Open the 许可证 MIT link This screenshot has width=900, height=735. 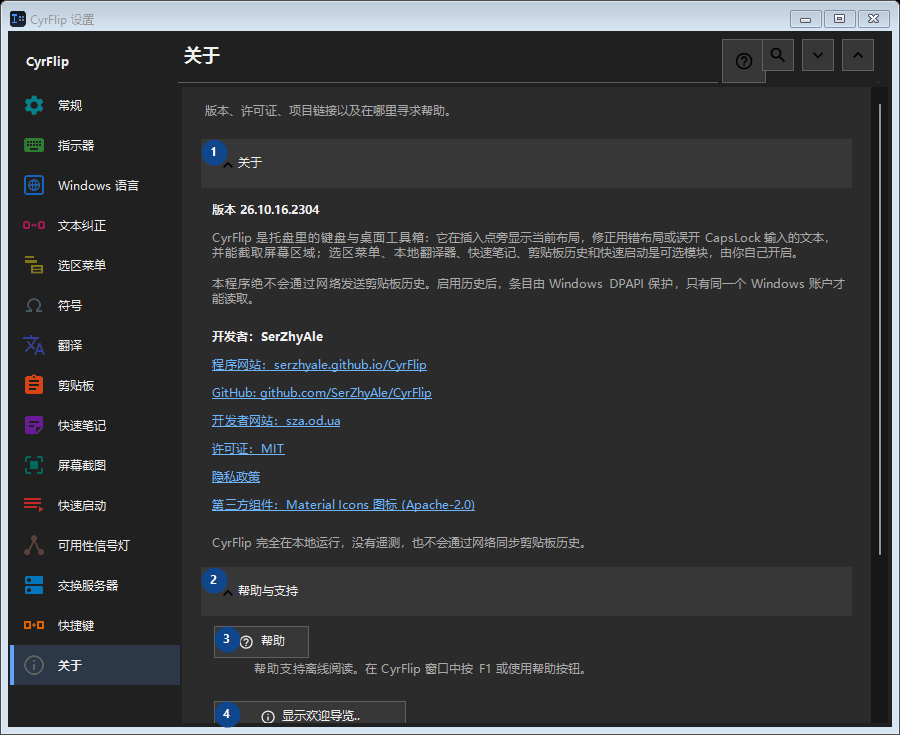click(x=248, y=449)
